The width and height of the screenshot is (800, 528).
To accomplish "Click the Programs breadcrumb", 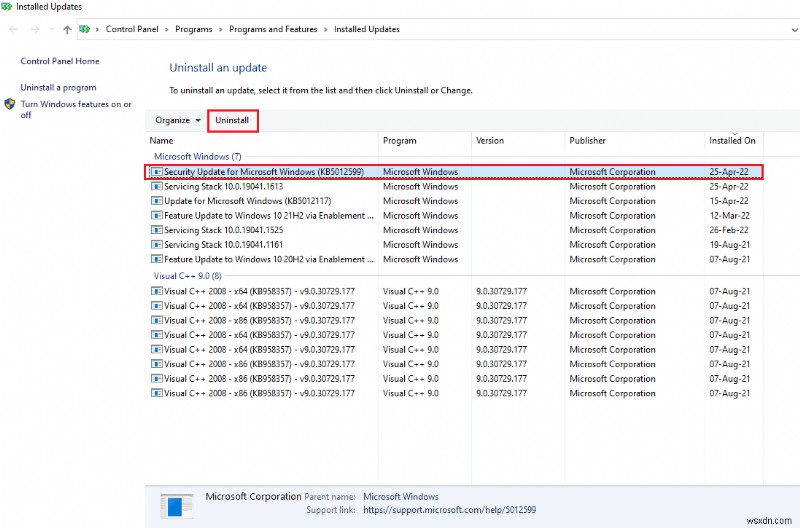I will pos(193,29).
